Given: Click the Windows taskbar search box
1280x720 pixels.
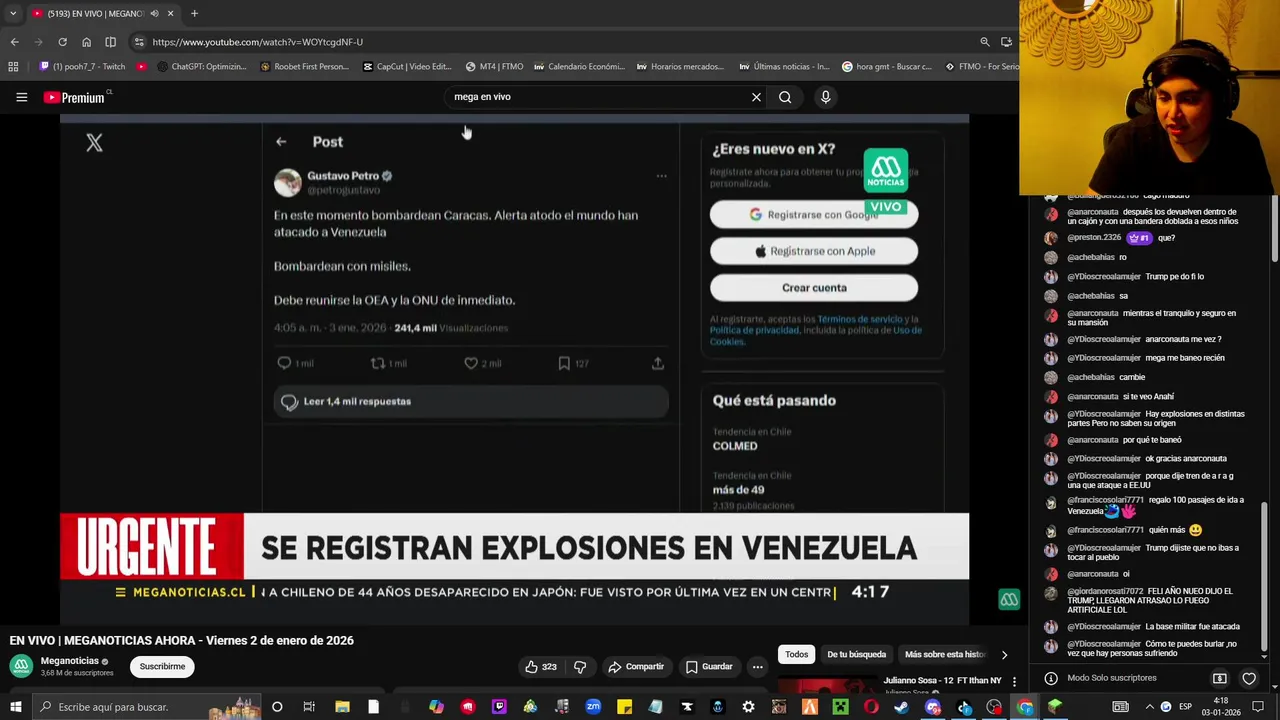Looking at the screenshot, I should tap(148, 707).
